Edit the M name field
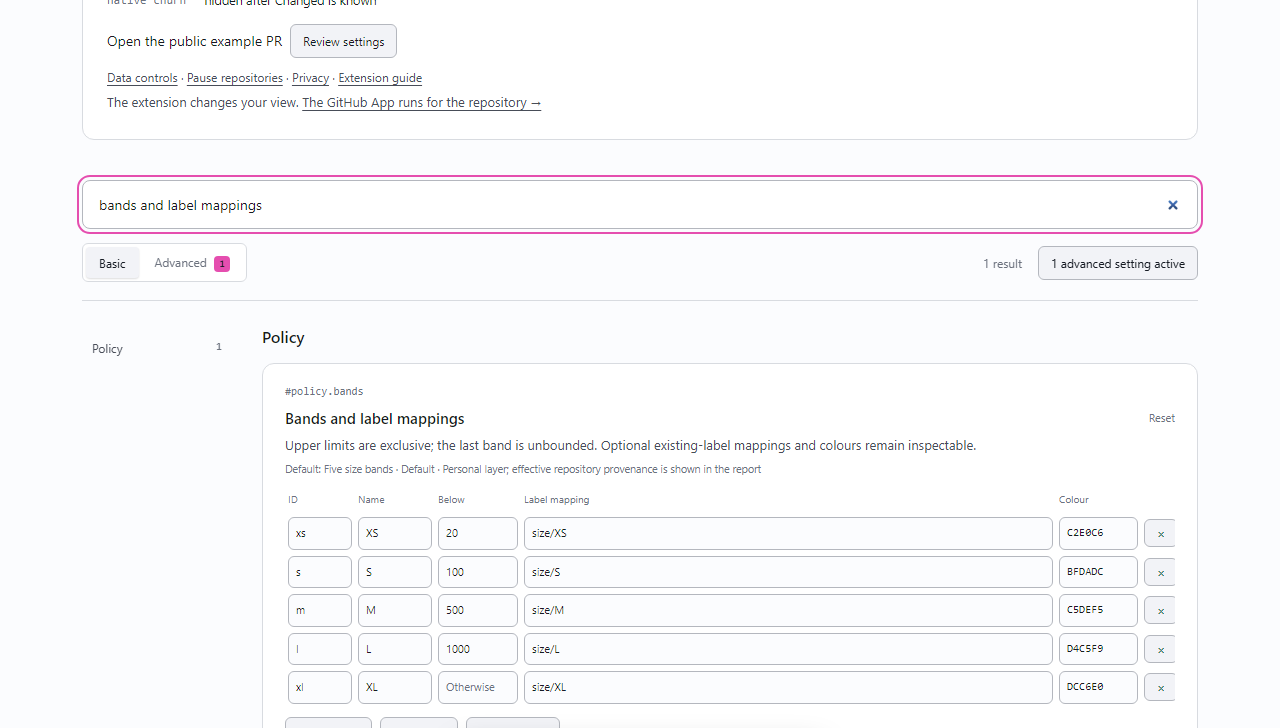 pos(395,610)
